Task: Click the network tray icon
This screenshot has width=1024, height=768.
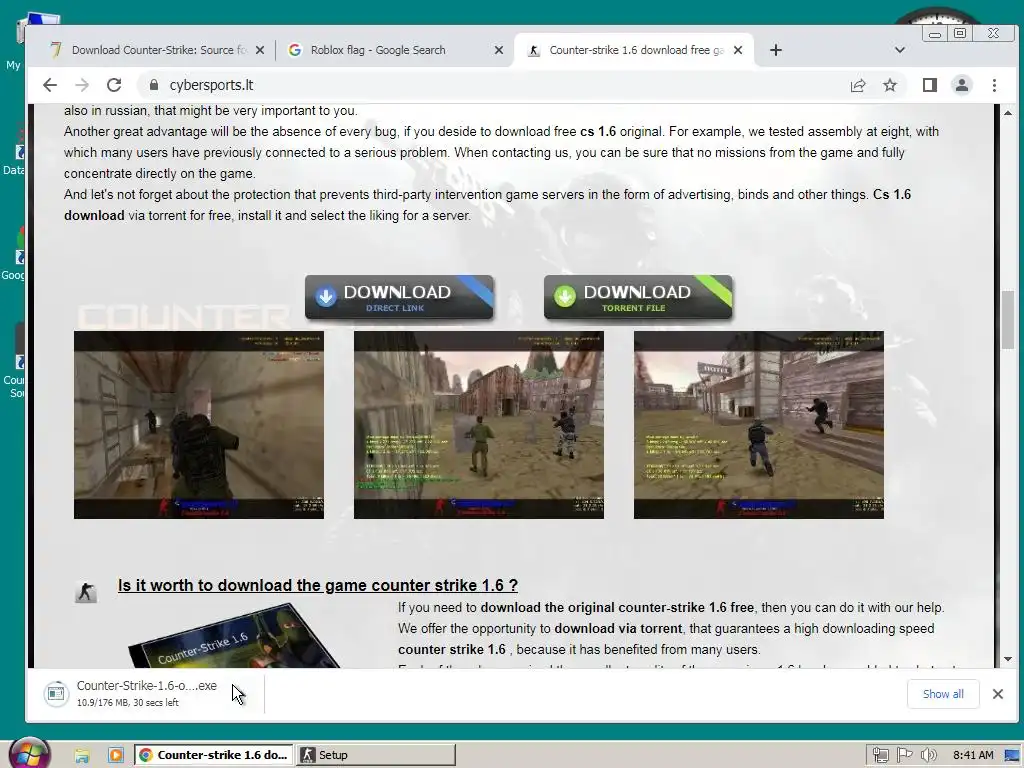Action: tap(880, 756)
